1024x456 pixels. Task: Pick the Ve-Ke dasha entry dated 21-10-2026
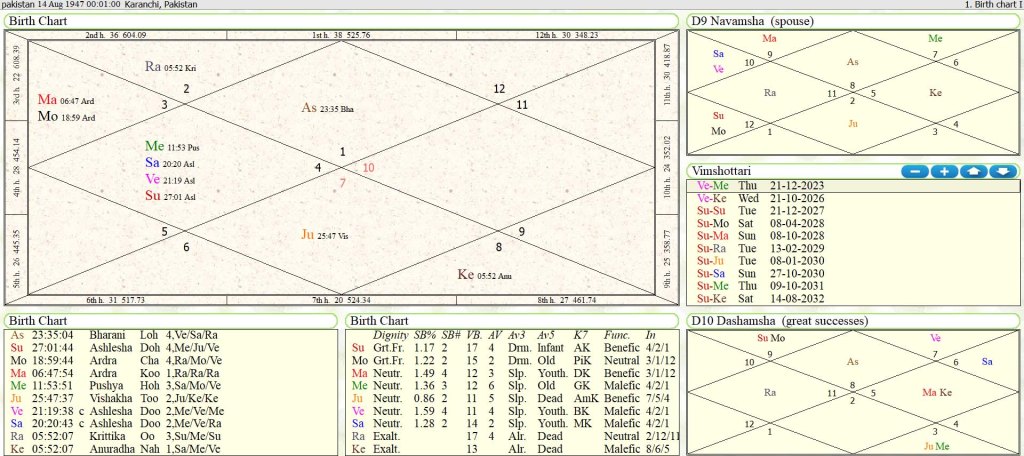click(761, 198)
